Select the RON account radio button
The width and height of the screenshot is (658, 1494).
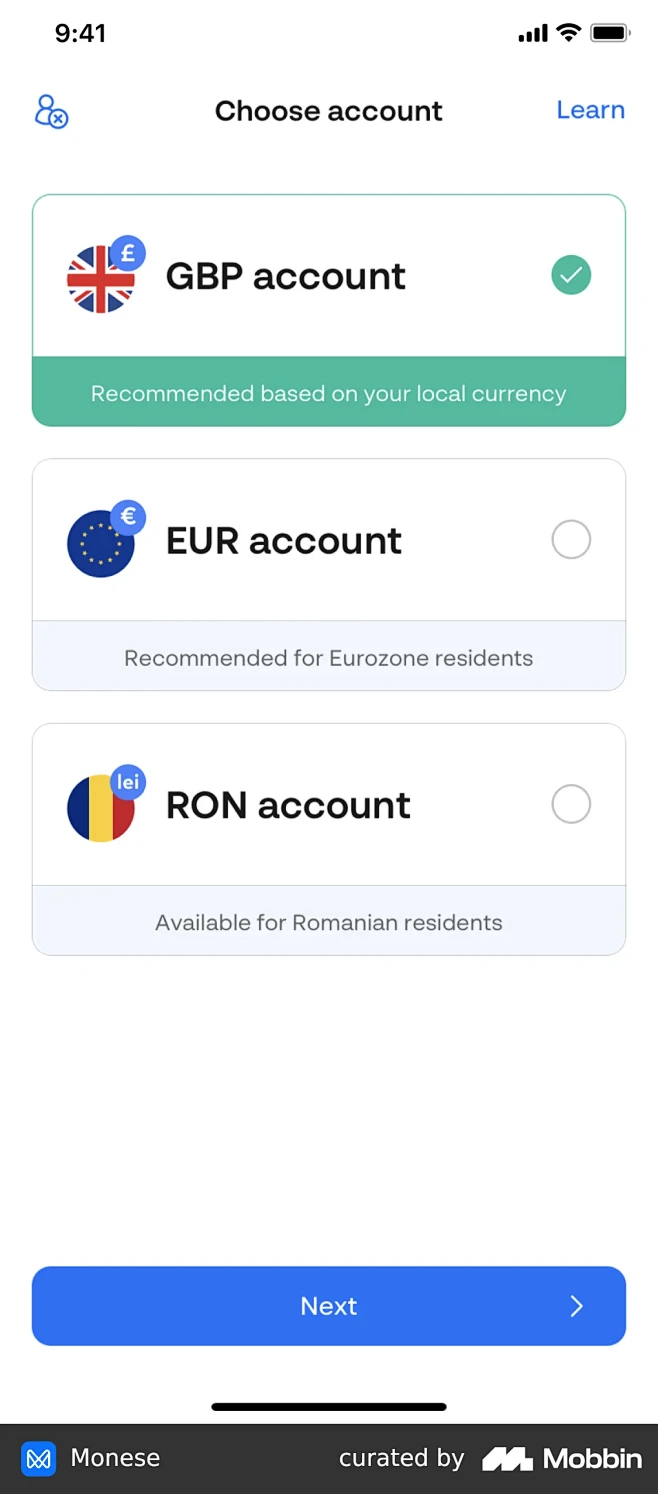tap(571, 804)
